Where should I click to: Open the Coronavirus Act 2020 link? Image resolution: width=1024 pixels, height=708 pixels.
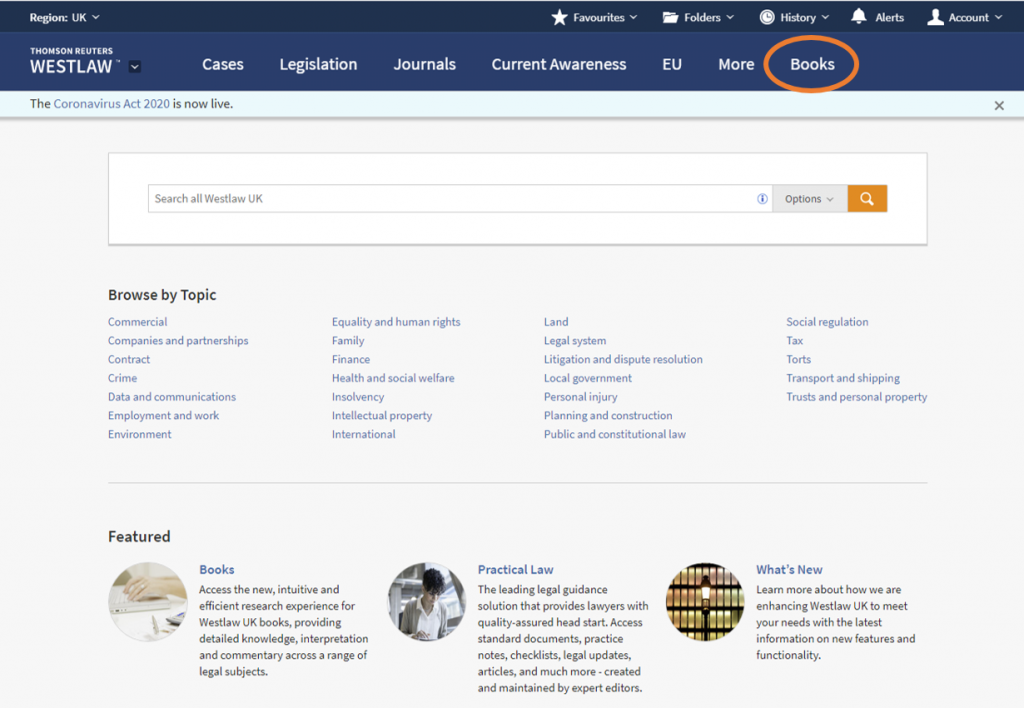pos(111,103)
